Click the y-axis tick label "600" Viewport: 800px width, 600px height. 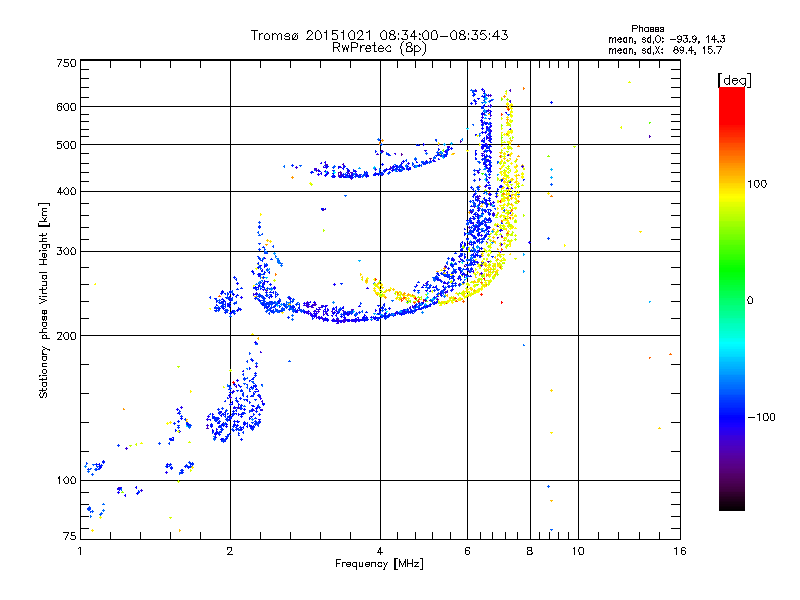[66, 107]
